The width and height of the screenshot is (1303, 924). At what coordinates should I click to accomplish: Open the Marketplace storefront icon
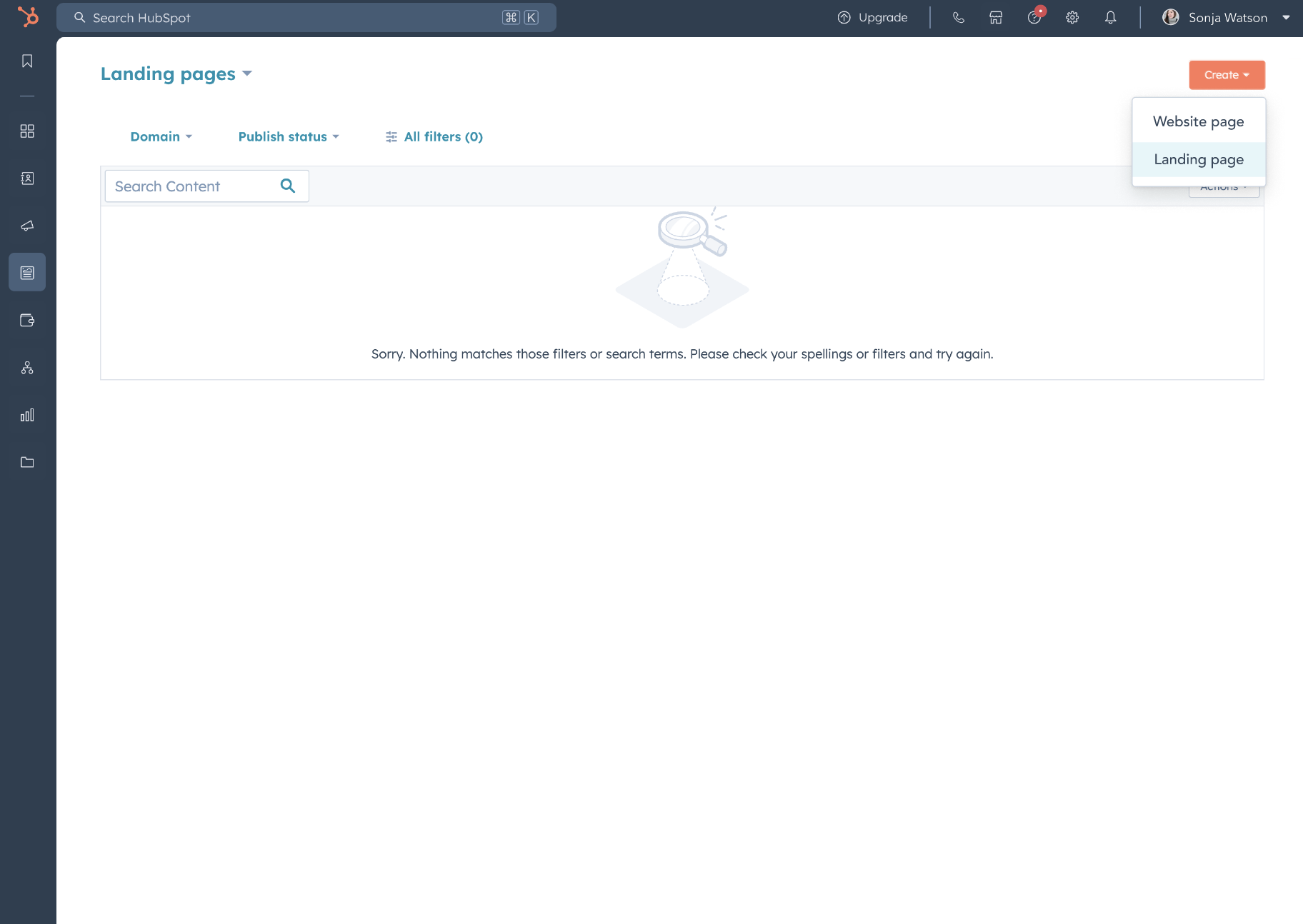pos(996,18)
